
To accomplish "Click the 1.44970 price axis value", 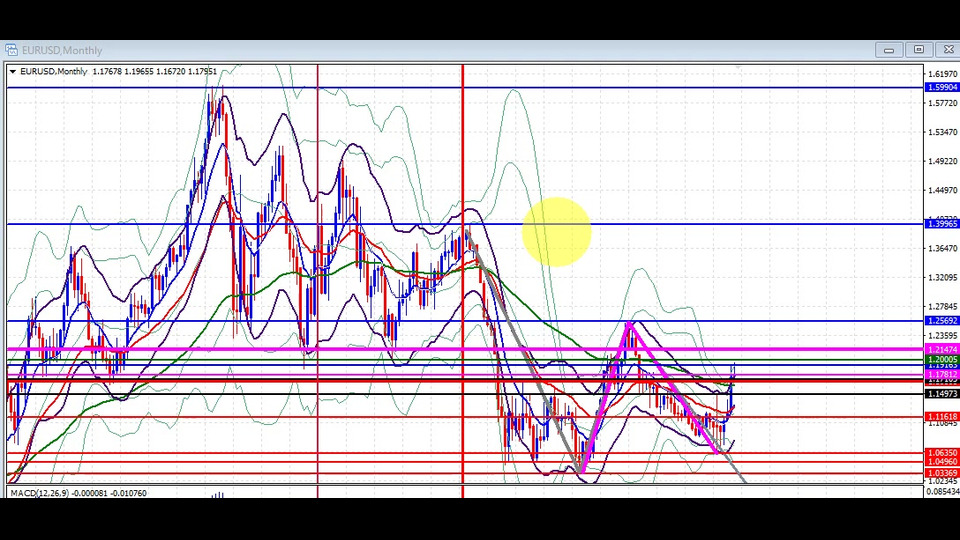I will tap(942, 190).
